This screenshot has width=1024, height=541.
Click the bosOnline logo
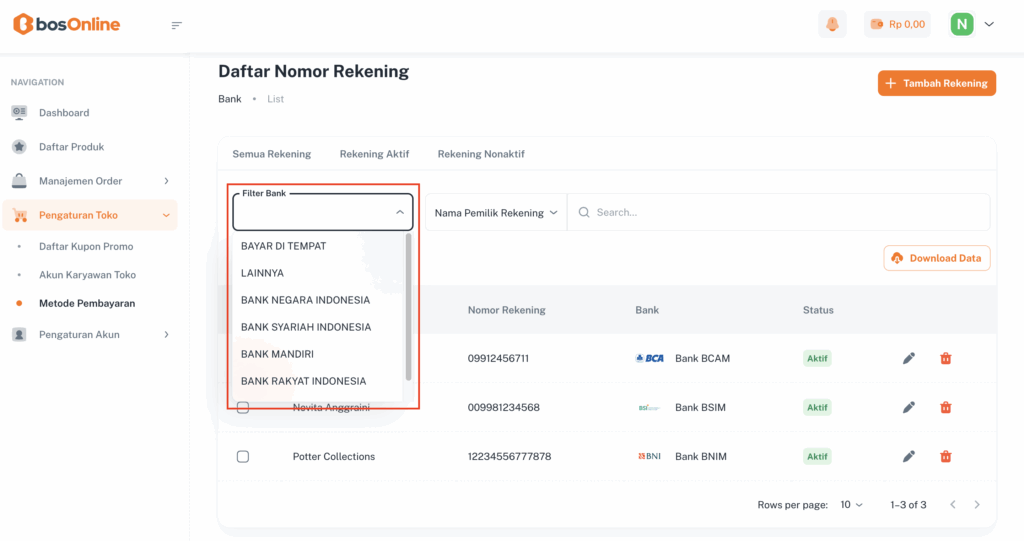point(66,24)
